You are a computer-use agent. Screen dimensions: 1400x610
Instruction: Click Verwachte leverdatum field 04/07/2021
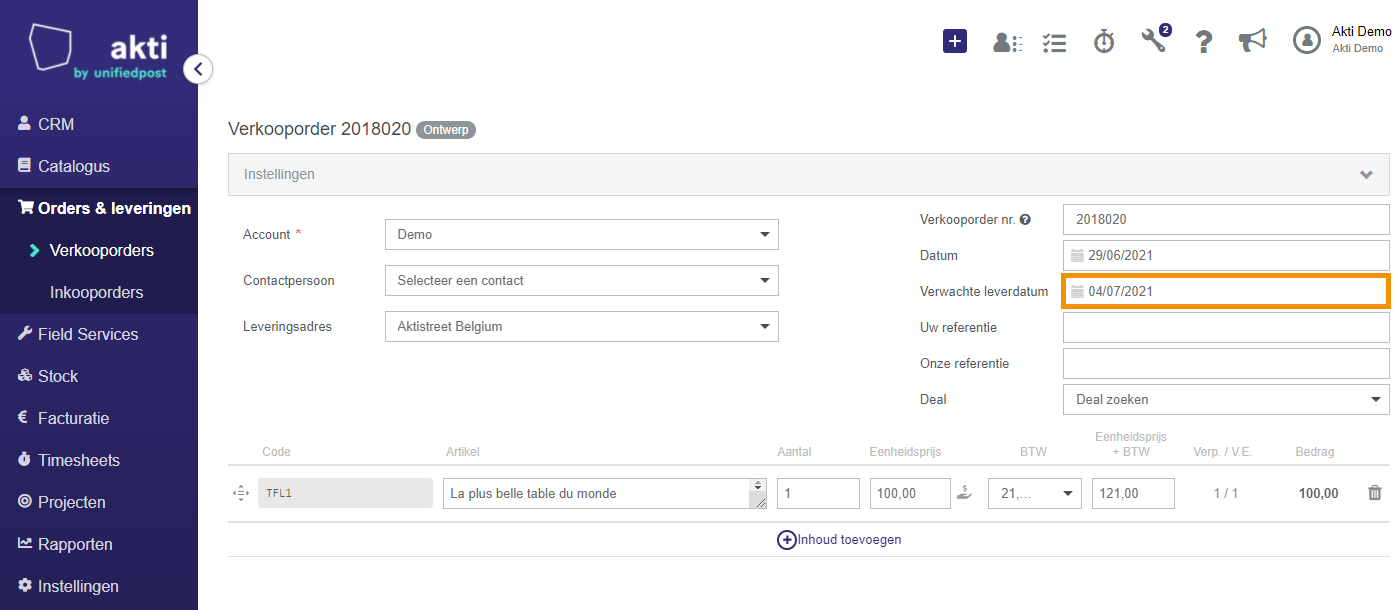[1226, 291]
